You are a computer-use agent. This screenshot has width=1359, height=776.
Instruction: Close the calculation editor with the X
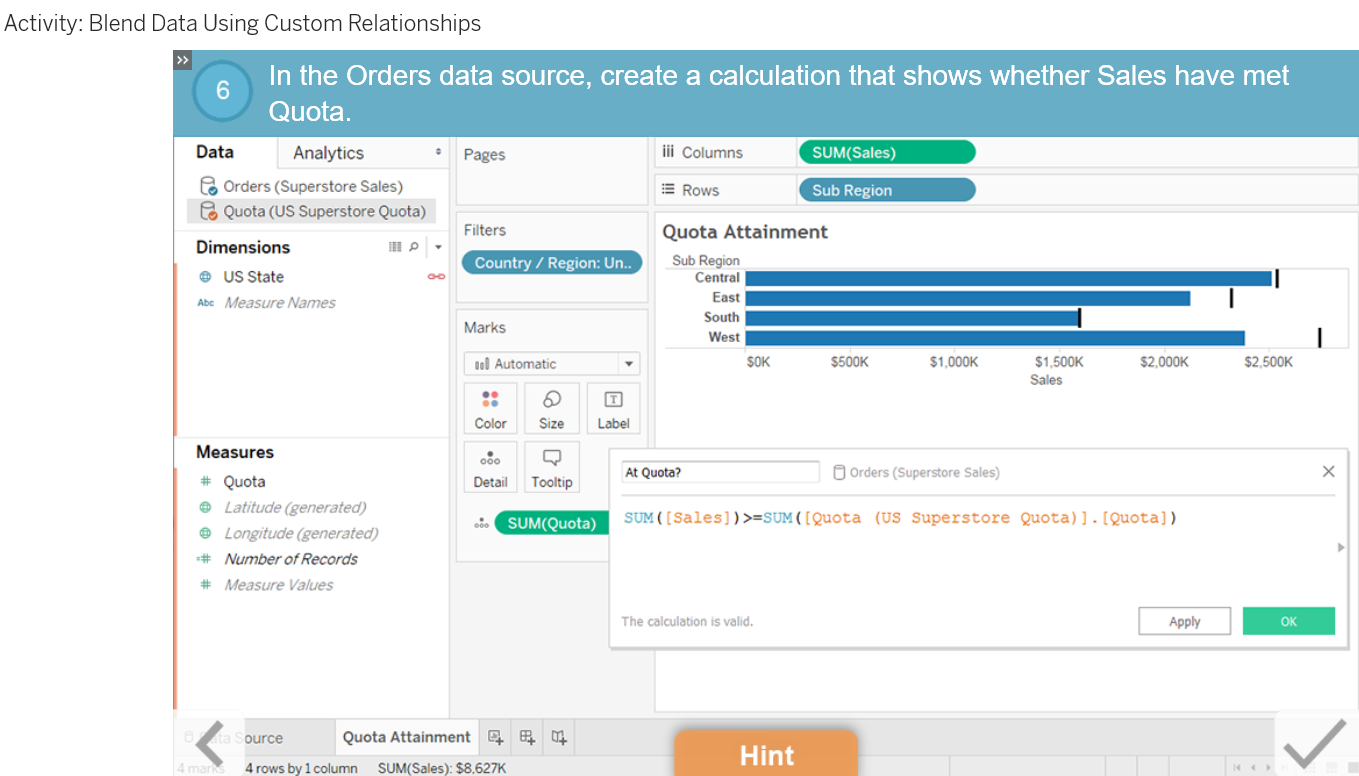1328,471
